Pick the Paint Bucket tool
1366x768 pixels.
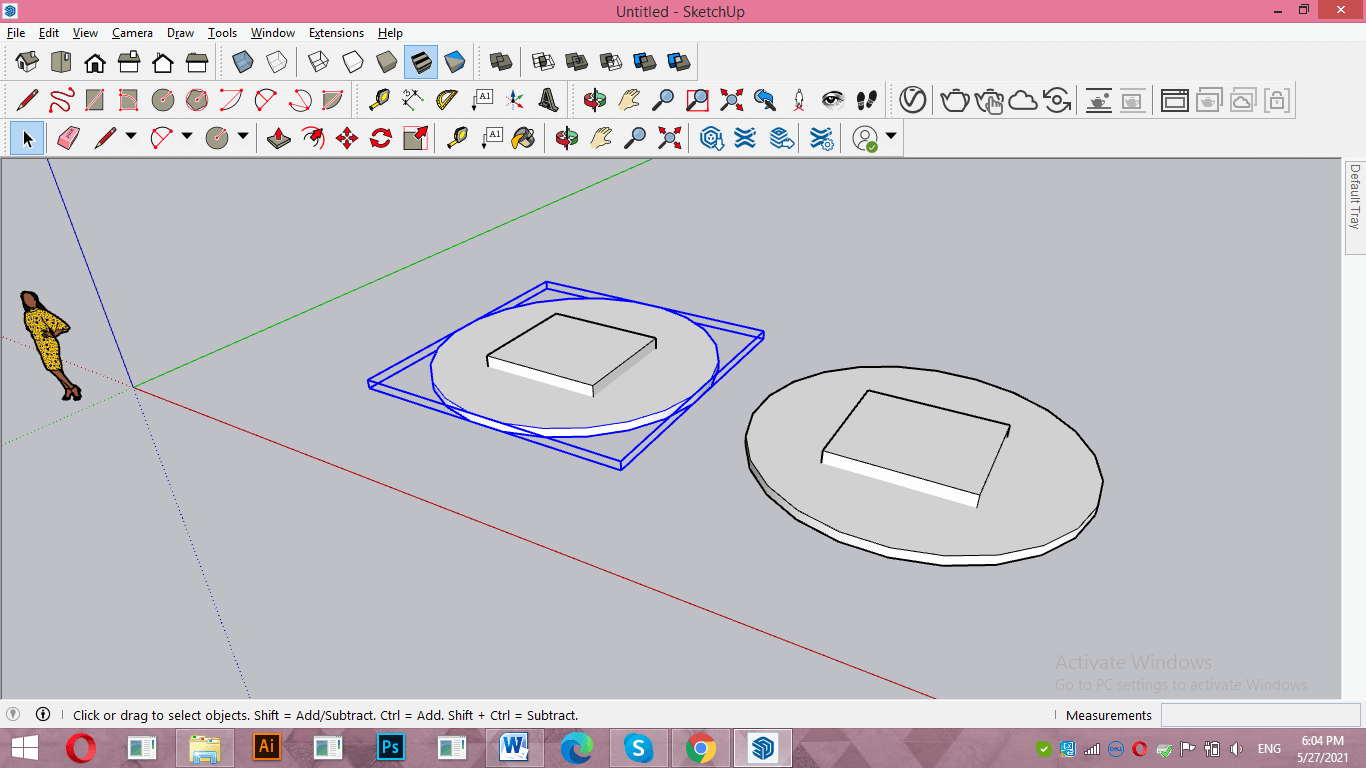click(x=523, y=138)
